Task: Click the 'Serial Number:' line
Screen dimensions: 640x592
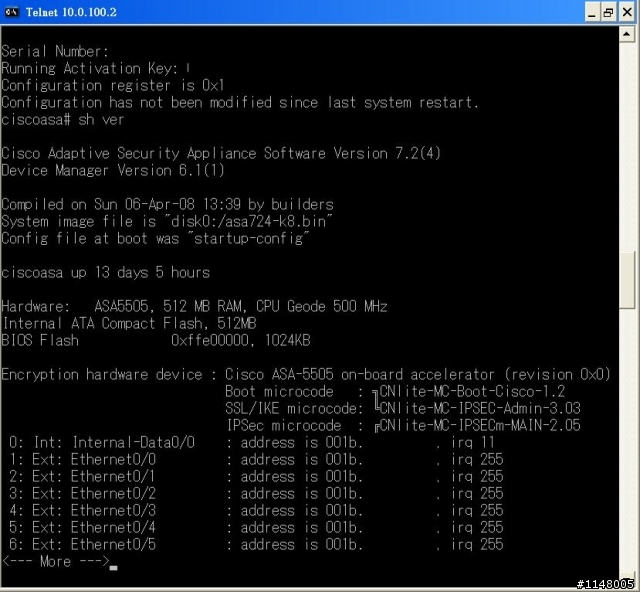Action: tap(55, 51)
